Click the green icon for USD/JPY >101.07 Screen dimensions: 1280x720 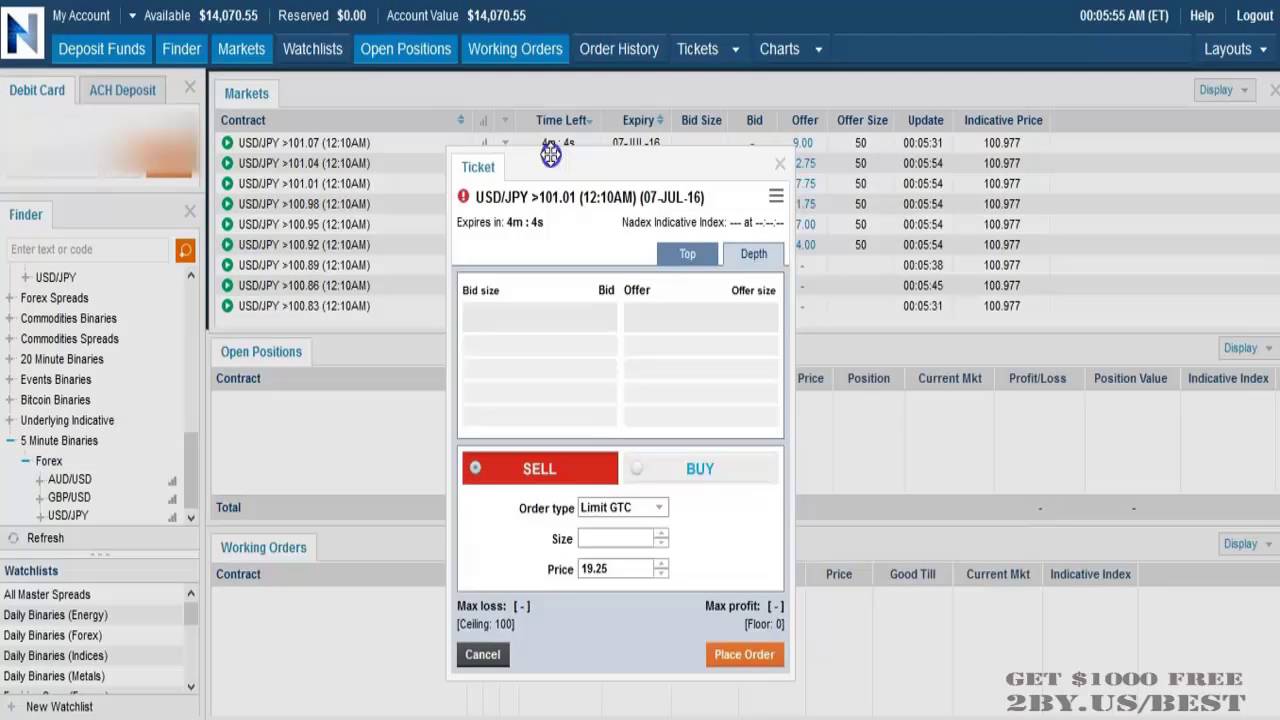click(x=227, y=143)
